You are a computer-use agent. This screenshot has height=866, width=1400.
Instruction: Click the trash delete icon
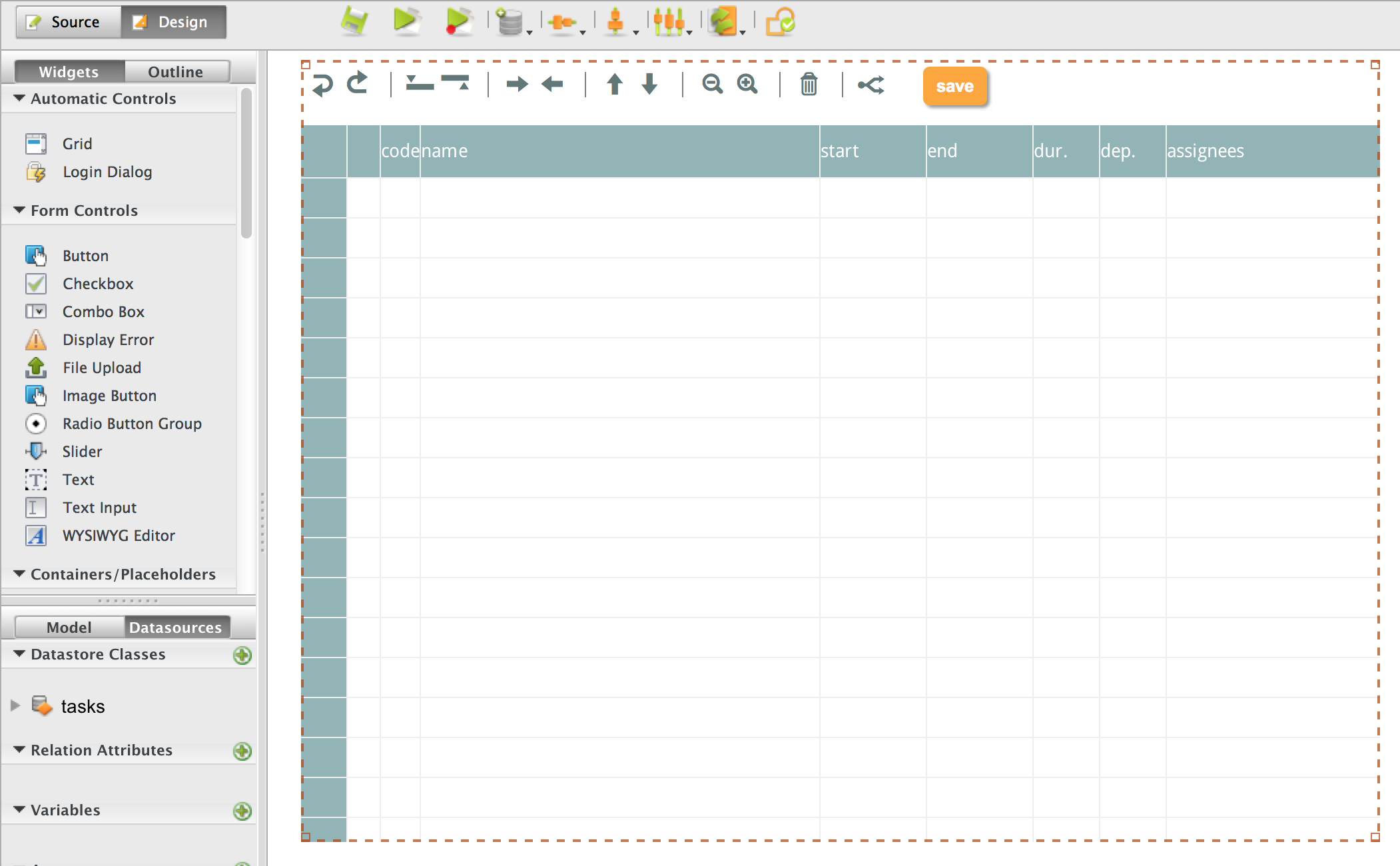click(809, 85)
